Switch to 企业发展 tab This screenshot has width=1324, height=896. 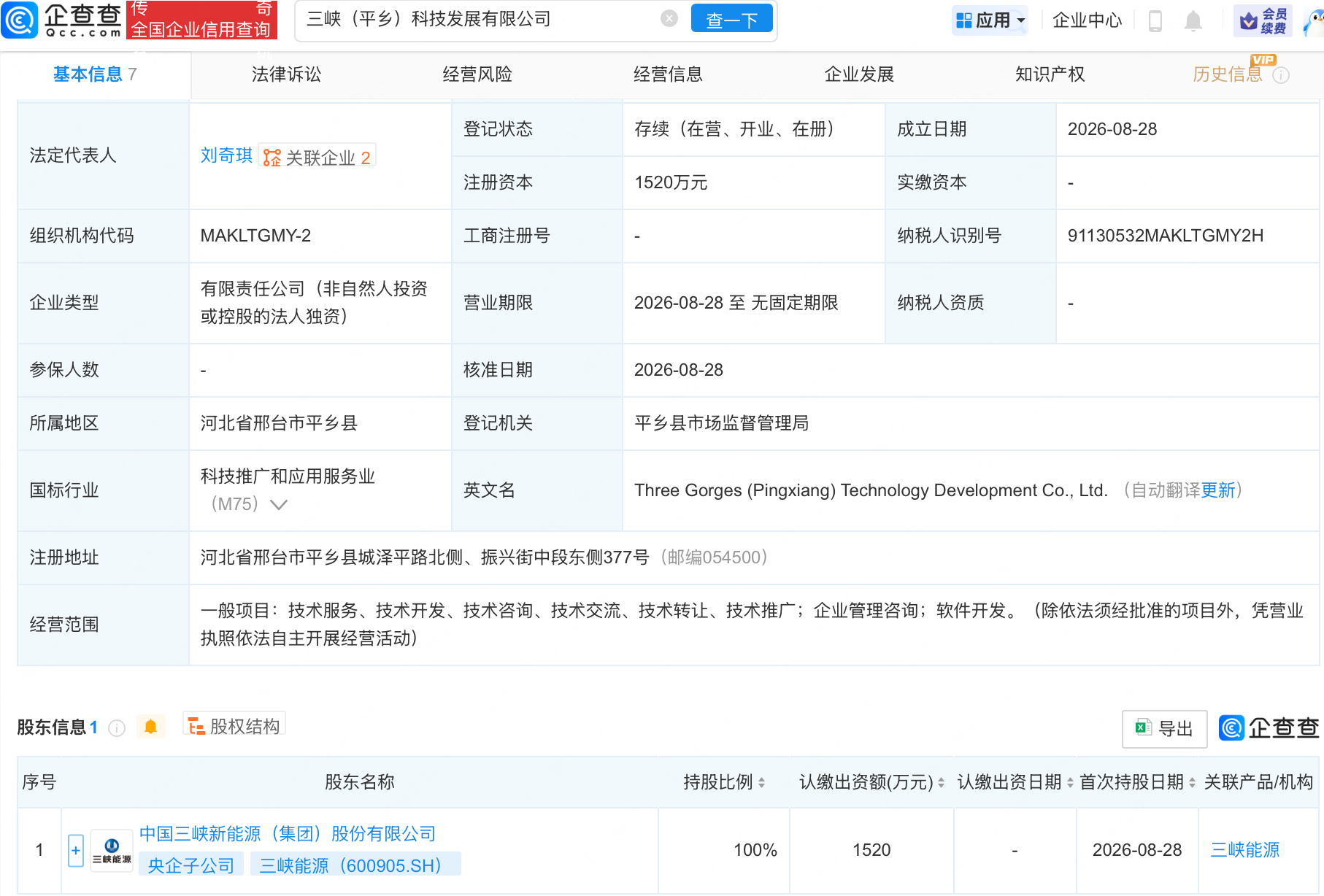coord(859,74)
